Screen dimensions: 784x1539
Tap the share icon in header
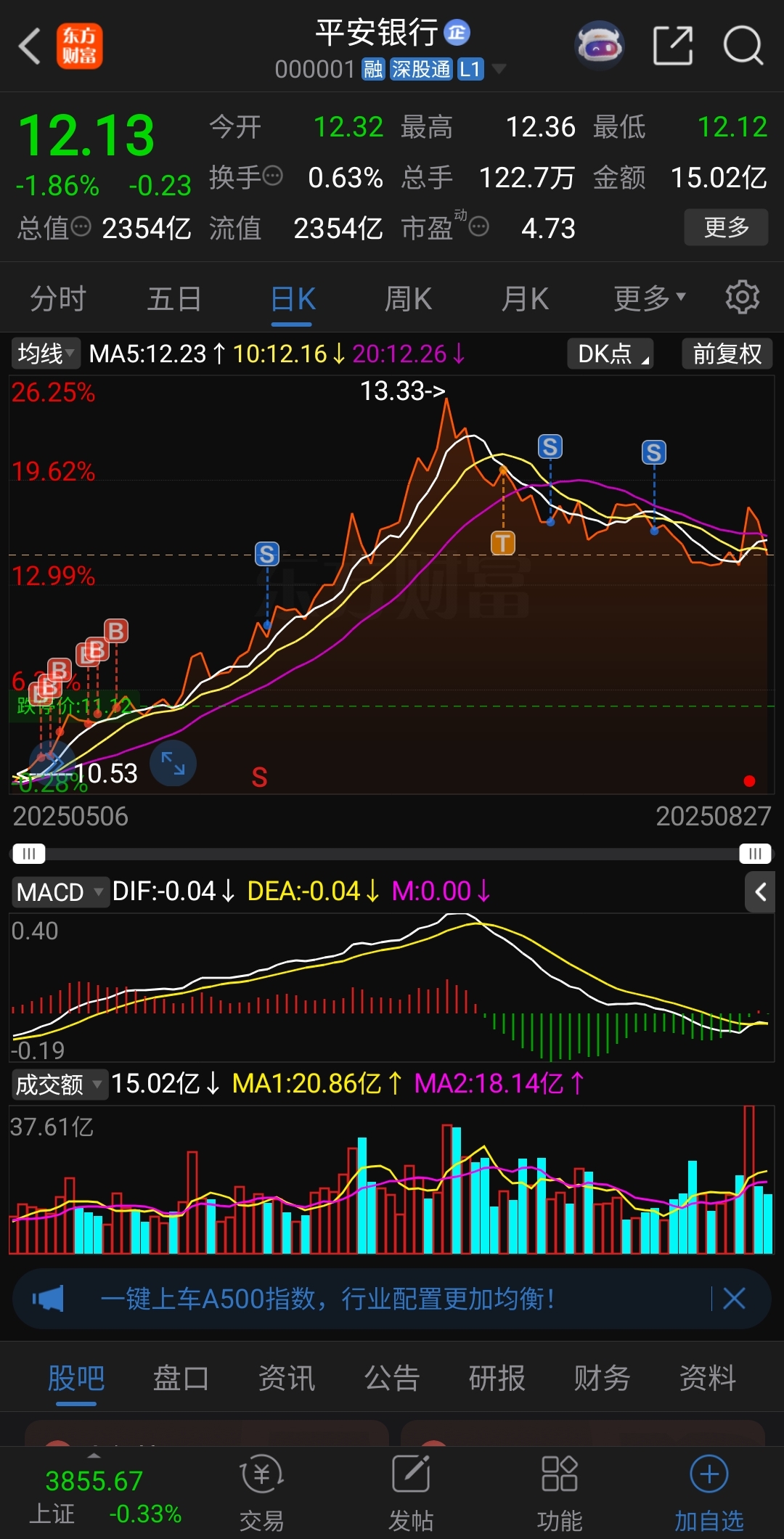pos(673,45)
